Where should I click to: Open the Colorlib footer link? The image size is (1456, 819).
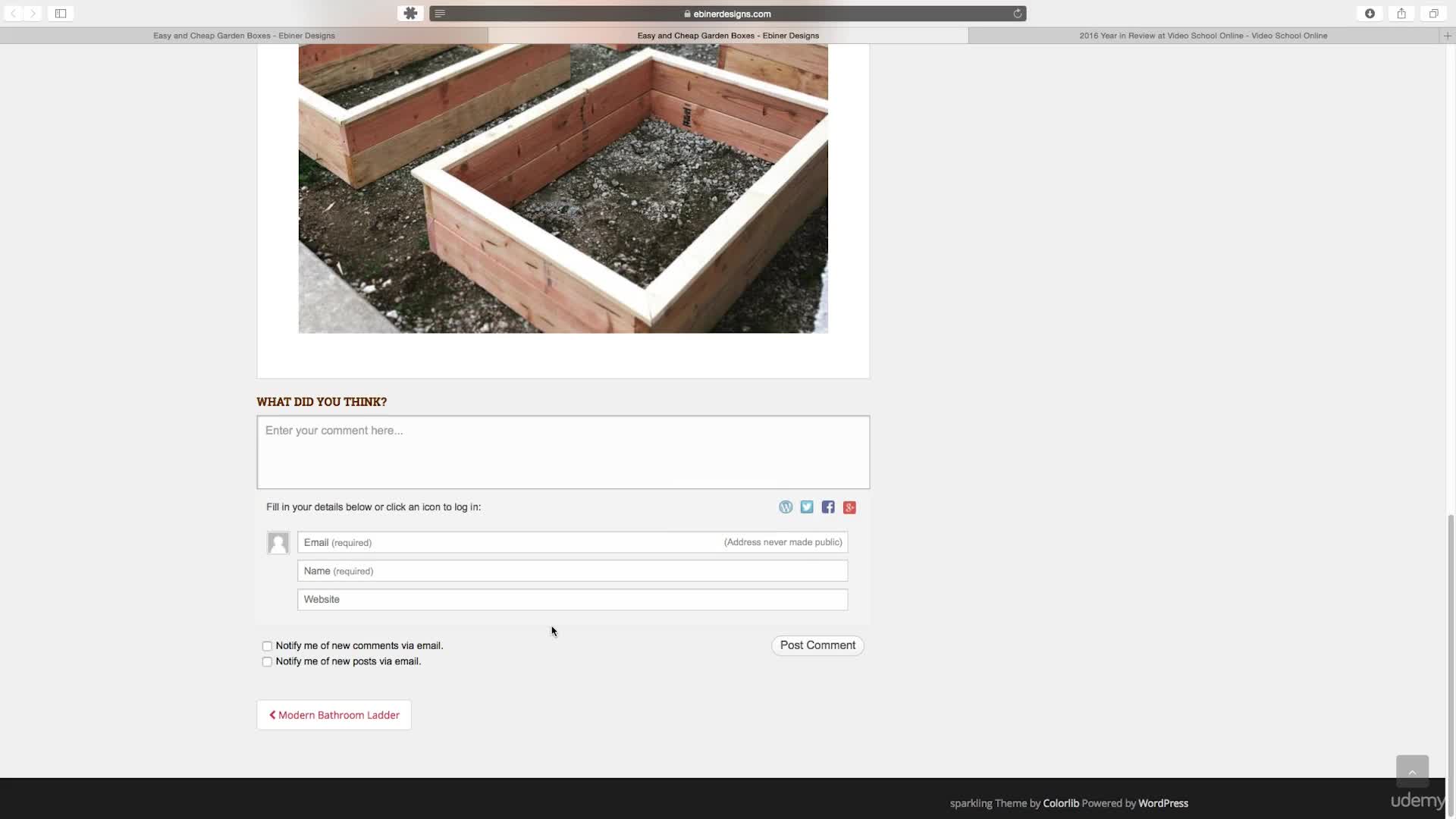tap(1061, 803)
